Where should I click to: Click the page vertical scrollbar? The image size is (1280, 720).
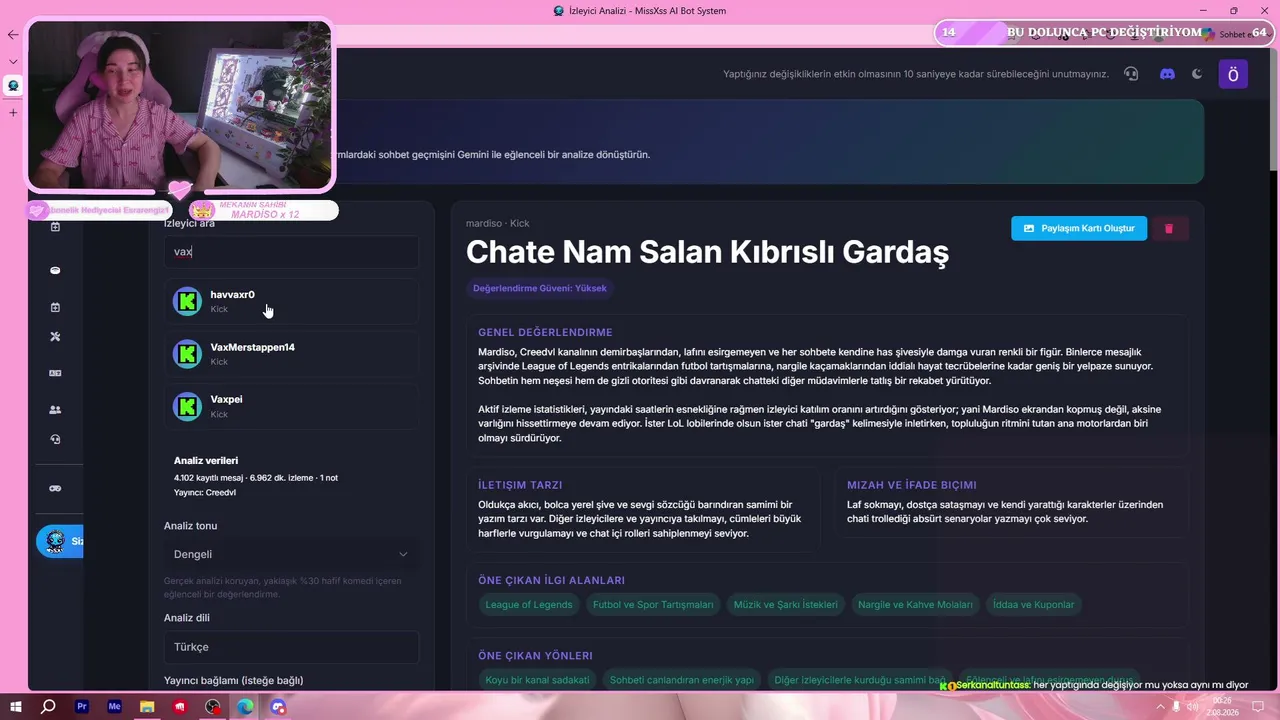(1273, 110)
